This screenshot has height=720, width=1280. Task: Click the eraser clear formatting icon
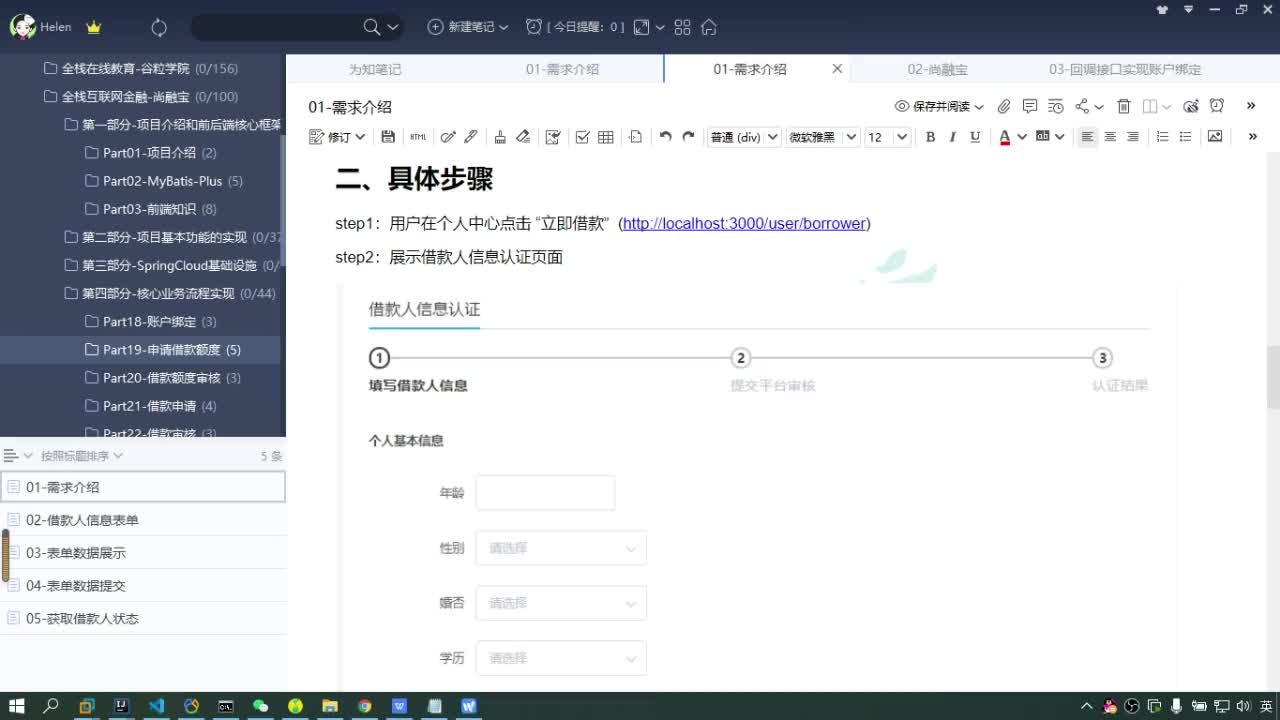pos(522,137)
